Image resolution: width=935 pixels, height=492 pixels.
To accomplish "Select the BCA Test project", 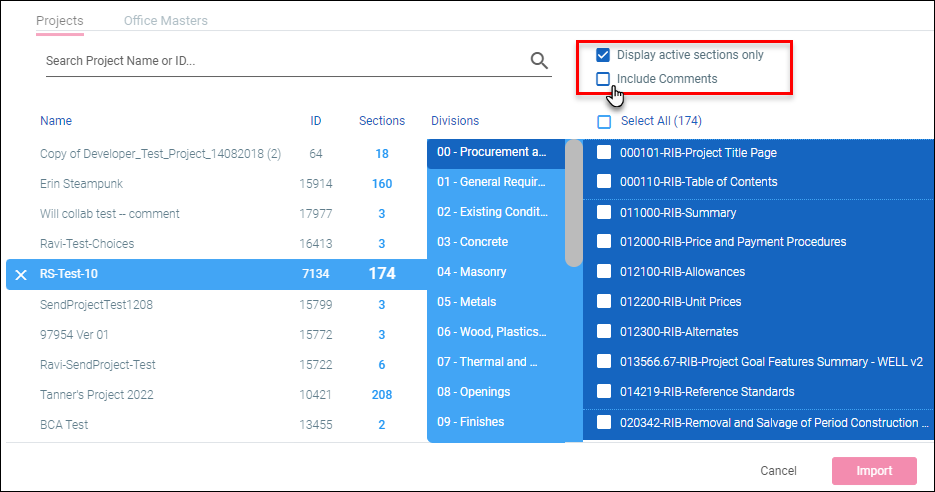I will [x=64, y=425].
